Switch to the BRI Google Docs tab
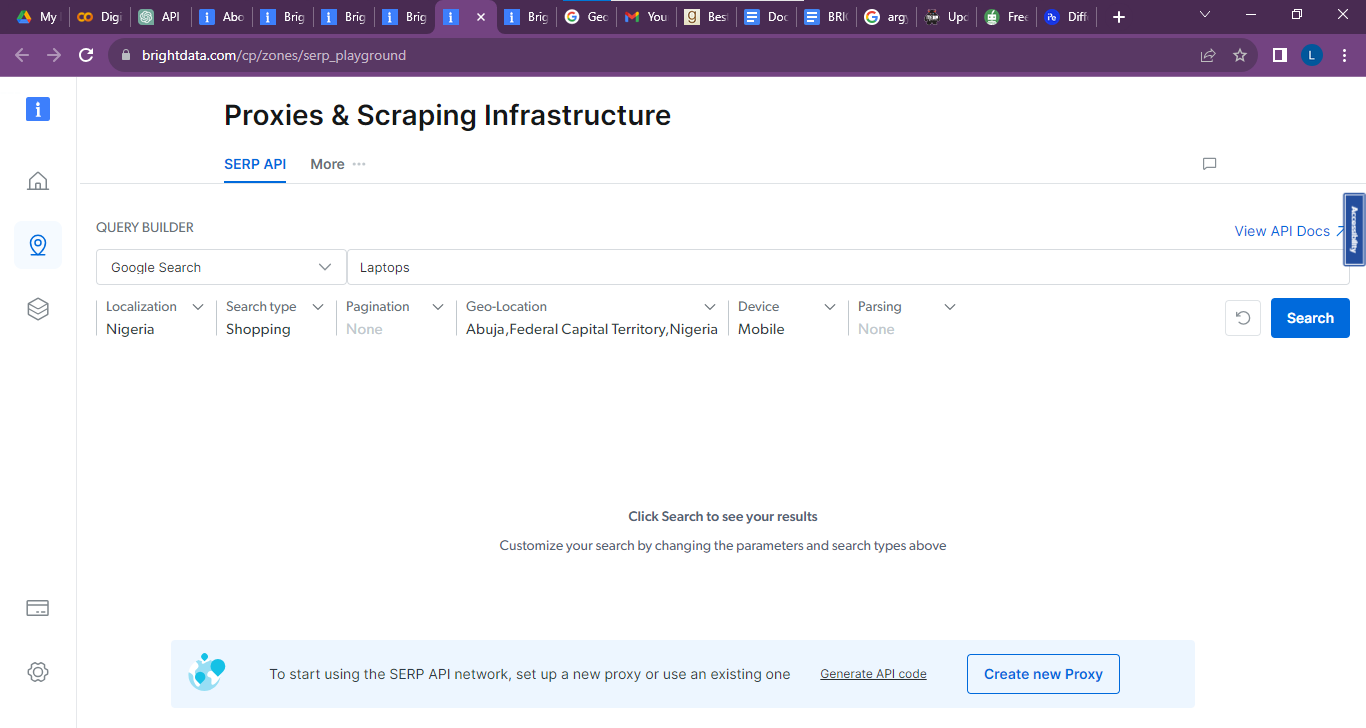This screenshot has height=728, width=1366. click(x=826, y=17)
